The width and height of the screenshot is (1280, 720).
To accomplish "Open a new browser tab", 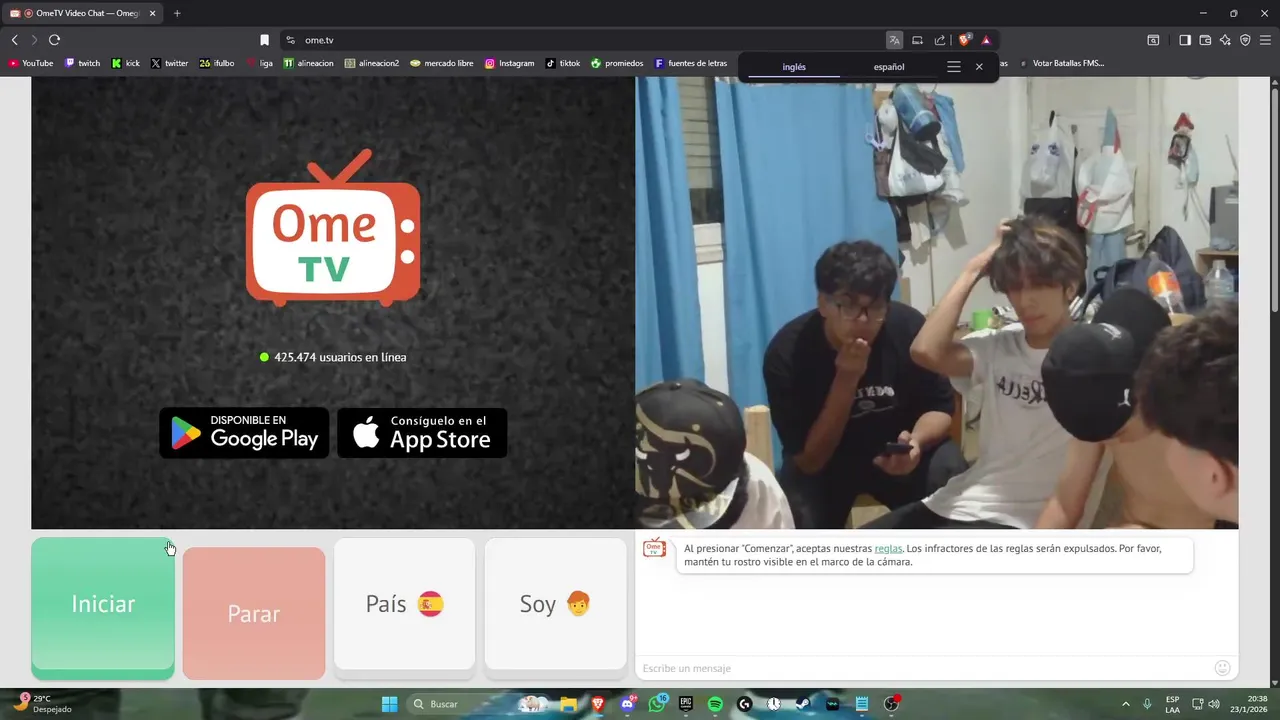I will 177,13.
